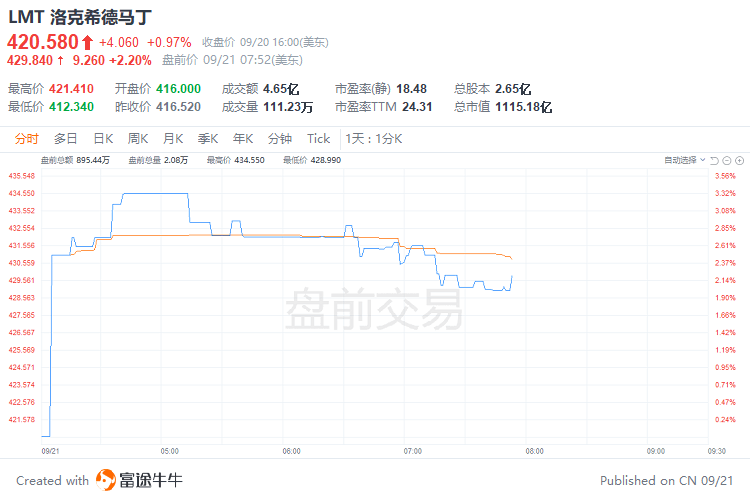This screenshot has height=501, width=750.
Task: Click the 最高价 value 421.410
Action: coord(71,89)
